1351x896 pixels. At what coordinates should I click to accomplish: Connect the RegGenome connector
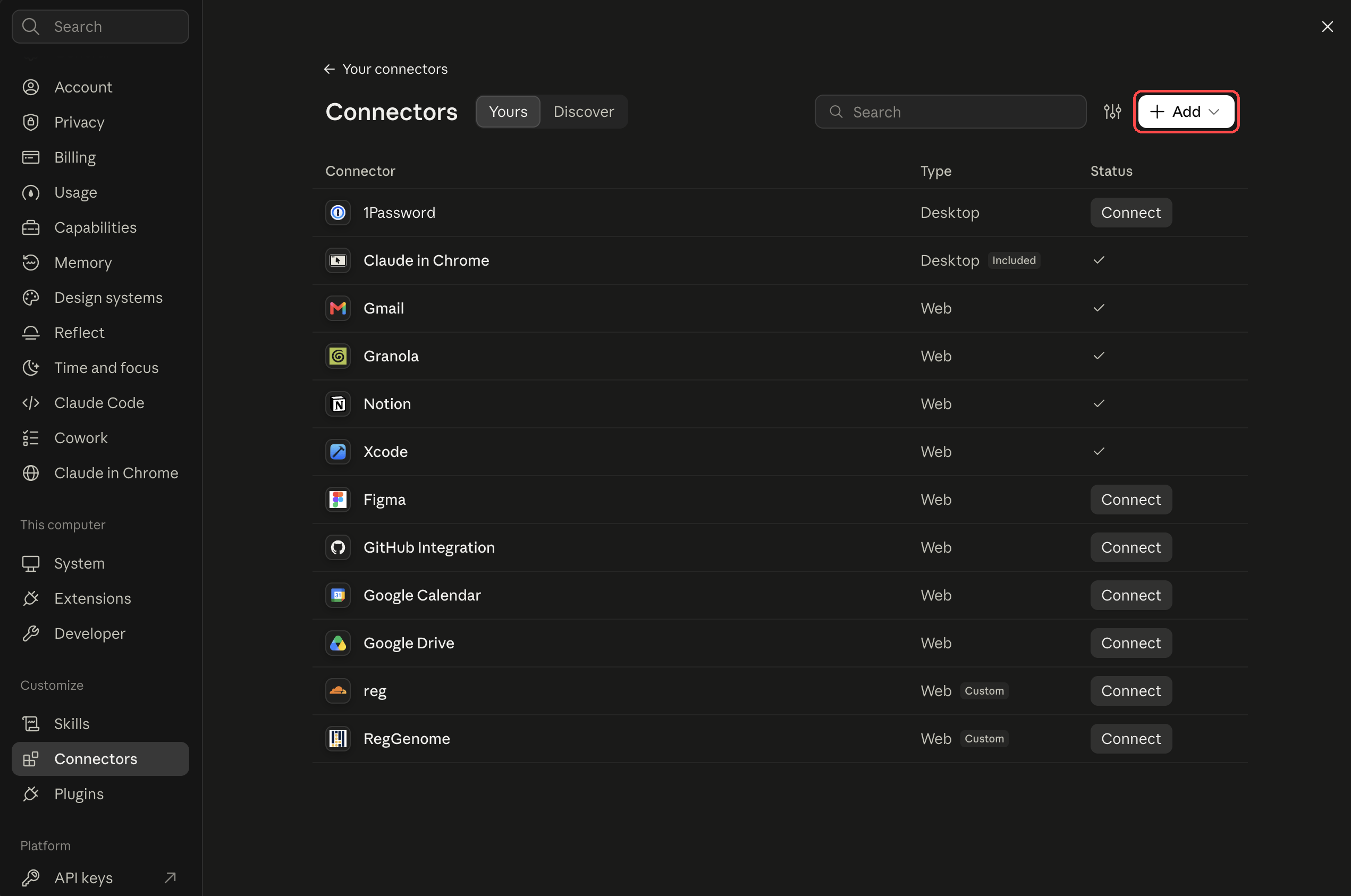coord(1130,738)
